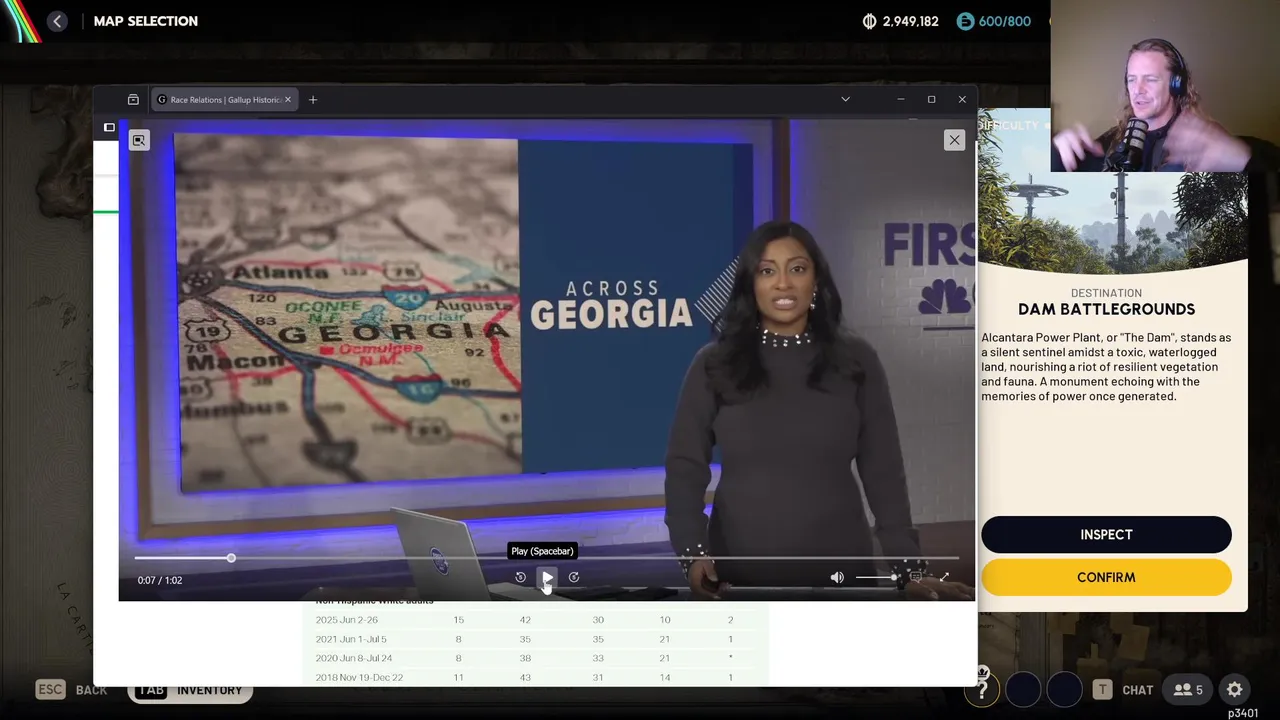Click the Play button in the video player
This screenshot has height=720, width=1280.
point(547,577)
